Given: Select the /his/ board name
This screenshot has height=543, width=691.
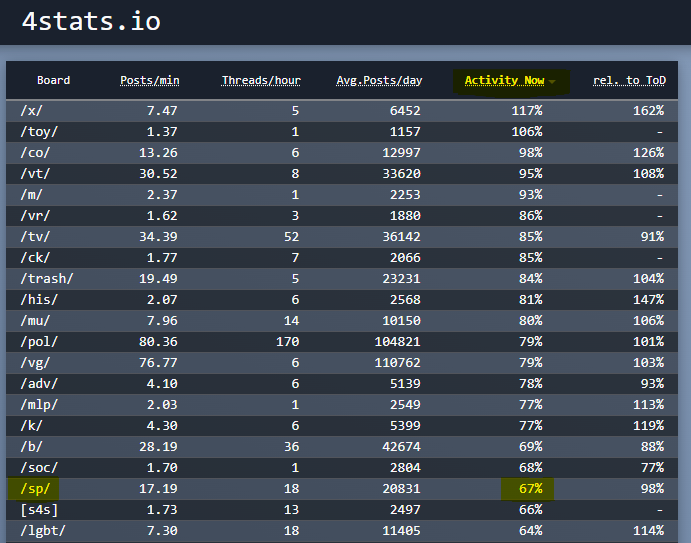Looking at the screenshot, I should click(x=39, y=300).
